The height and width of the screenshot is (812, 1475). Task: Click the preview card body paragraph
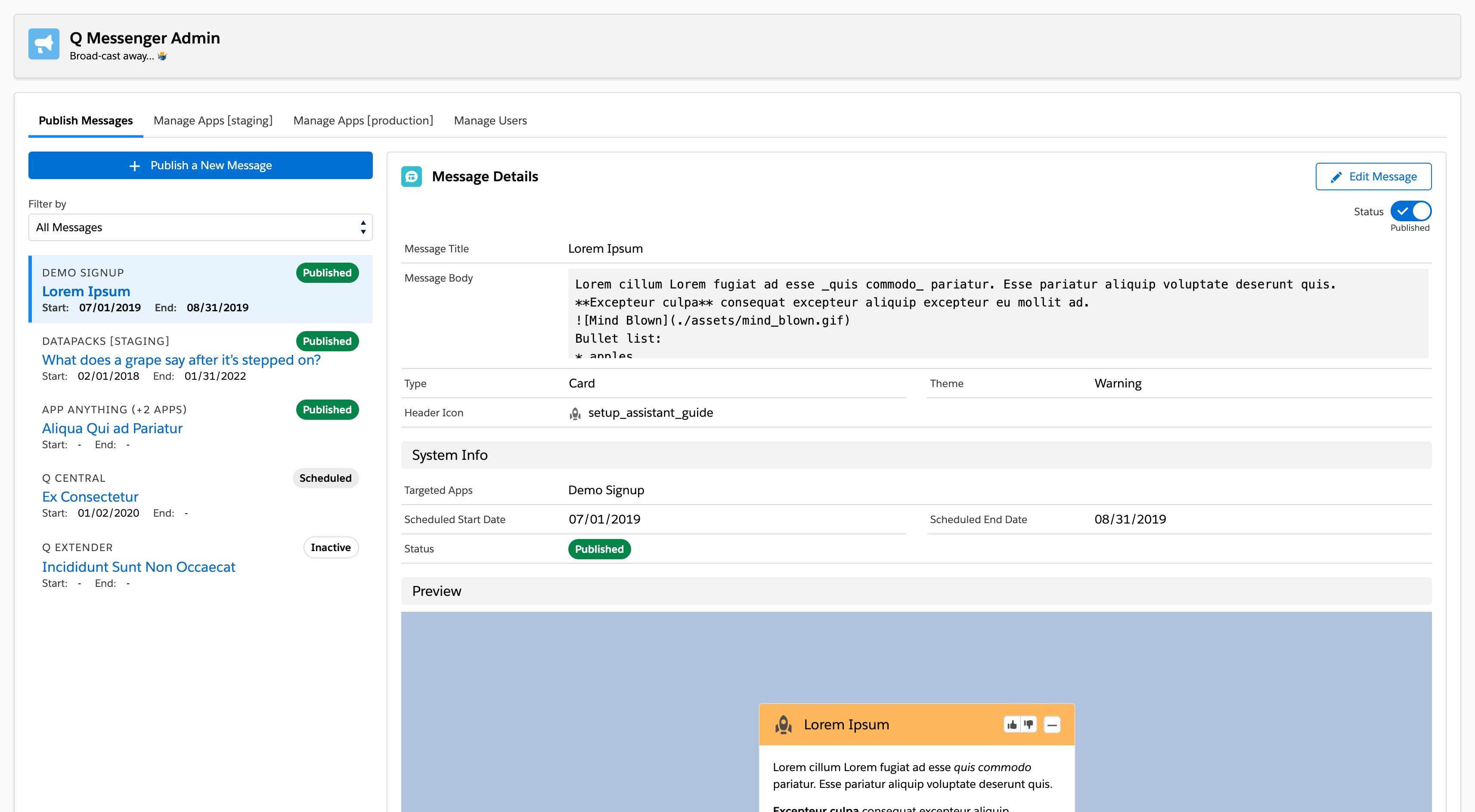coord(913,775)
